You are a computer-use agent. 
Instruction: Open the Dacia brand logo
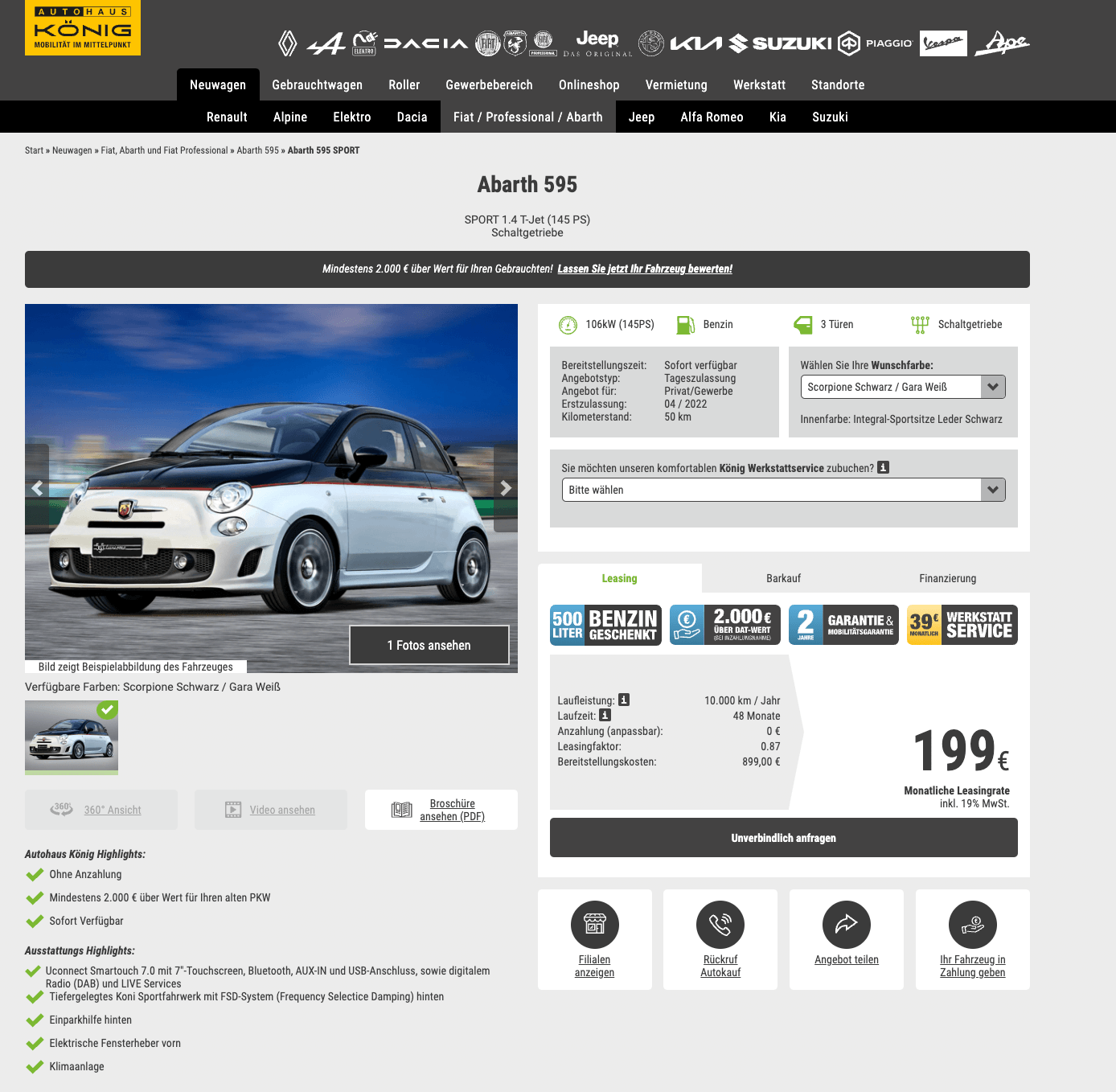coord(426,43)
